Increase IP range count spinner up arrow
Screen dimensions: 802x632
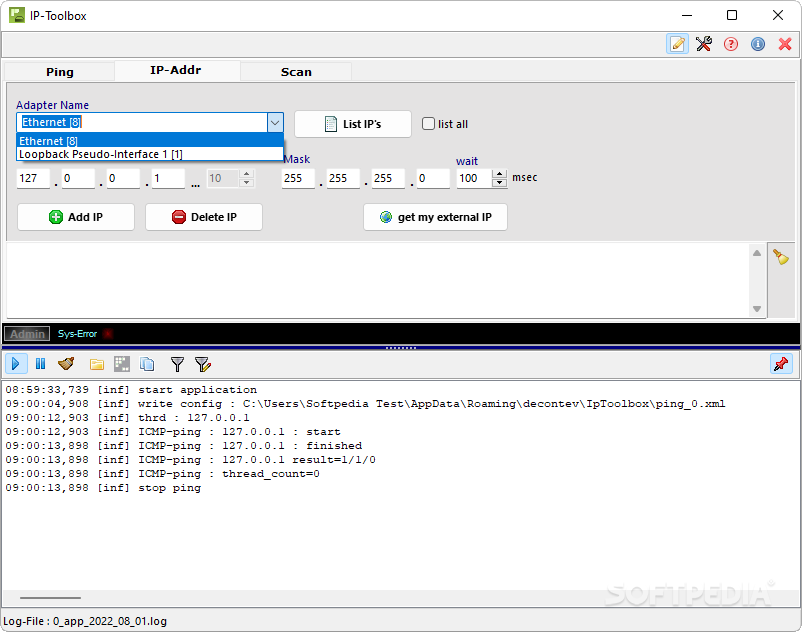(x=247, y=174)
